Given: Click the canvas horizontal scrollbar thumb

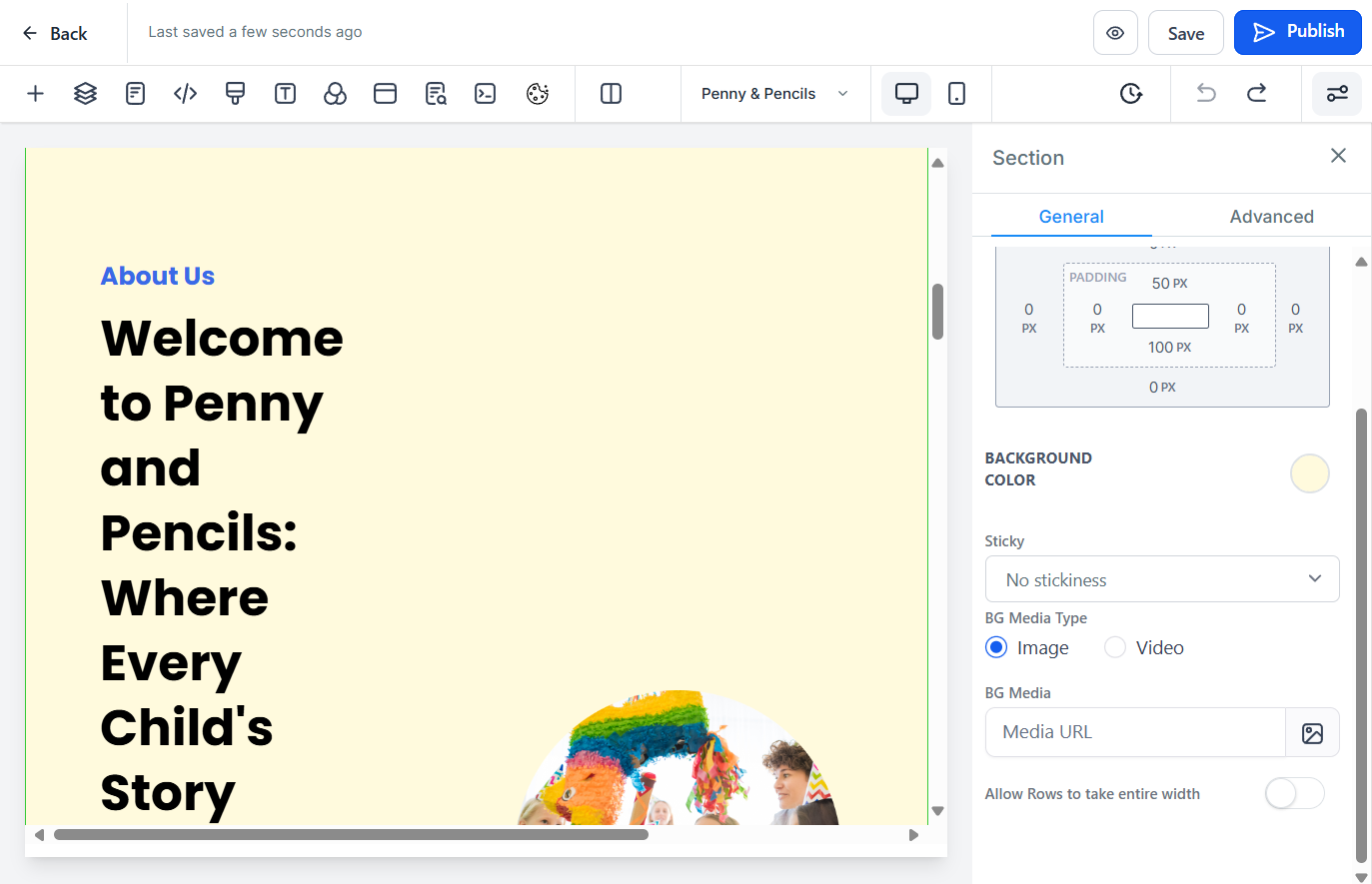Looking at the screenshot, I should pyautogui.click(x=351, y=835).
